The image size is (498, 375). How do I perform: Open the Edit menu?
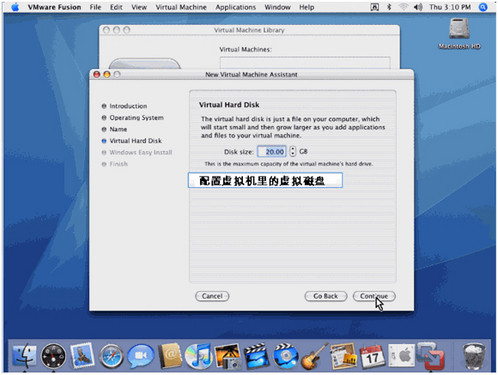tap(116, 7)
